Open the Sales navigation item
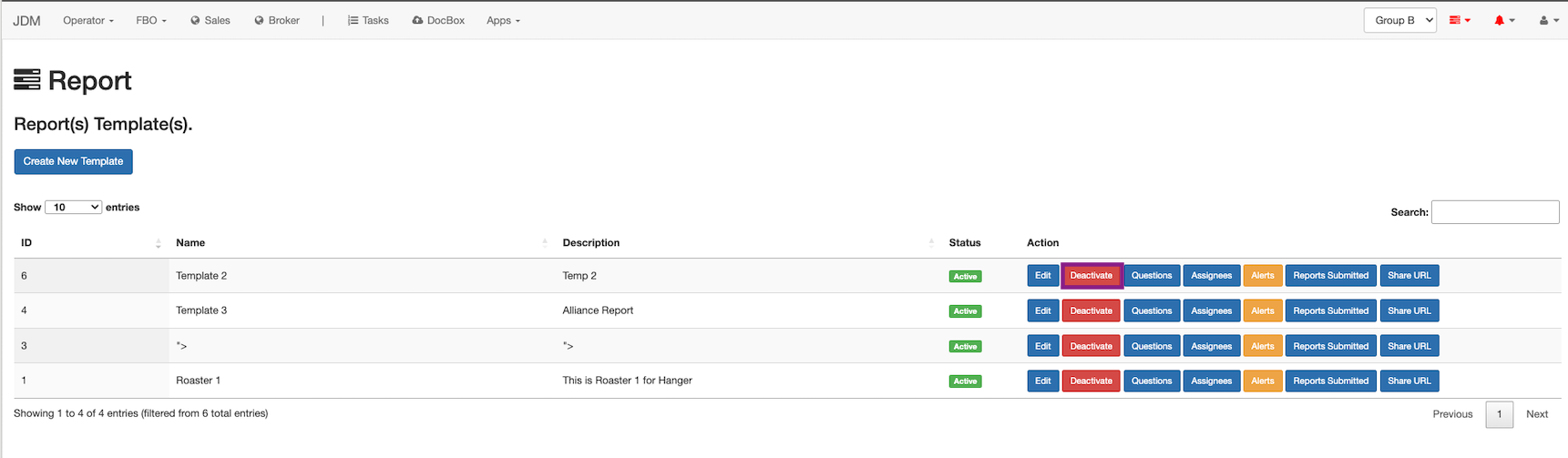The width and height of the screenshot is (1568, 458). click(x=210, y=20)
